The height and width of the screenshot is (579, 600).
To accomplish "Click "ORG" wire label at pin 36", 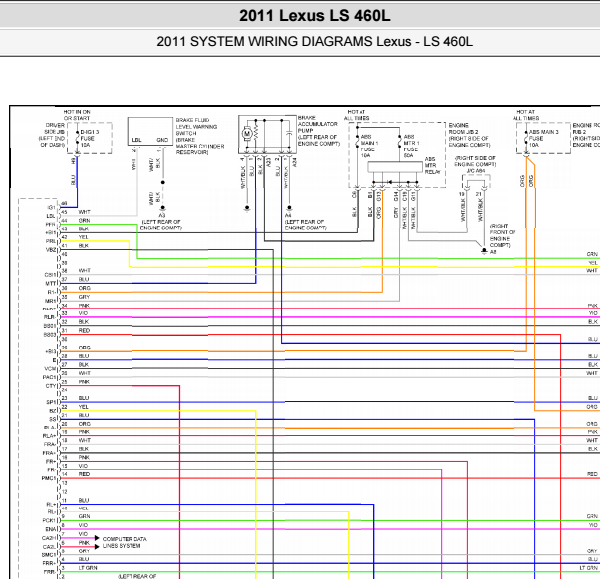I will pos(85,288).
